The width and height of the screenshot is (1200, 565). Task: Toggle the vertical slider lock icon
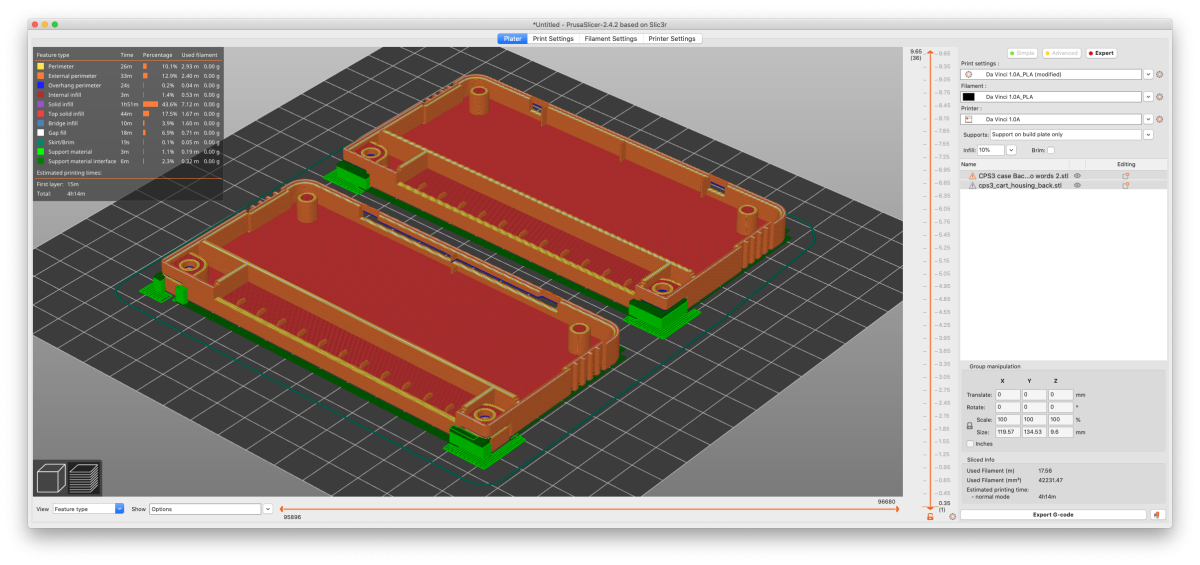[930, 516]
